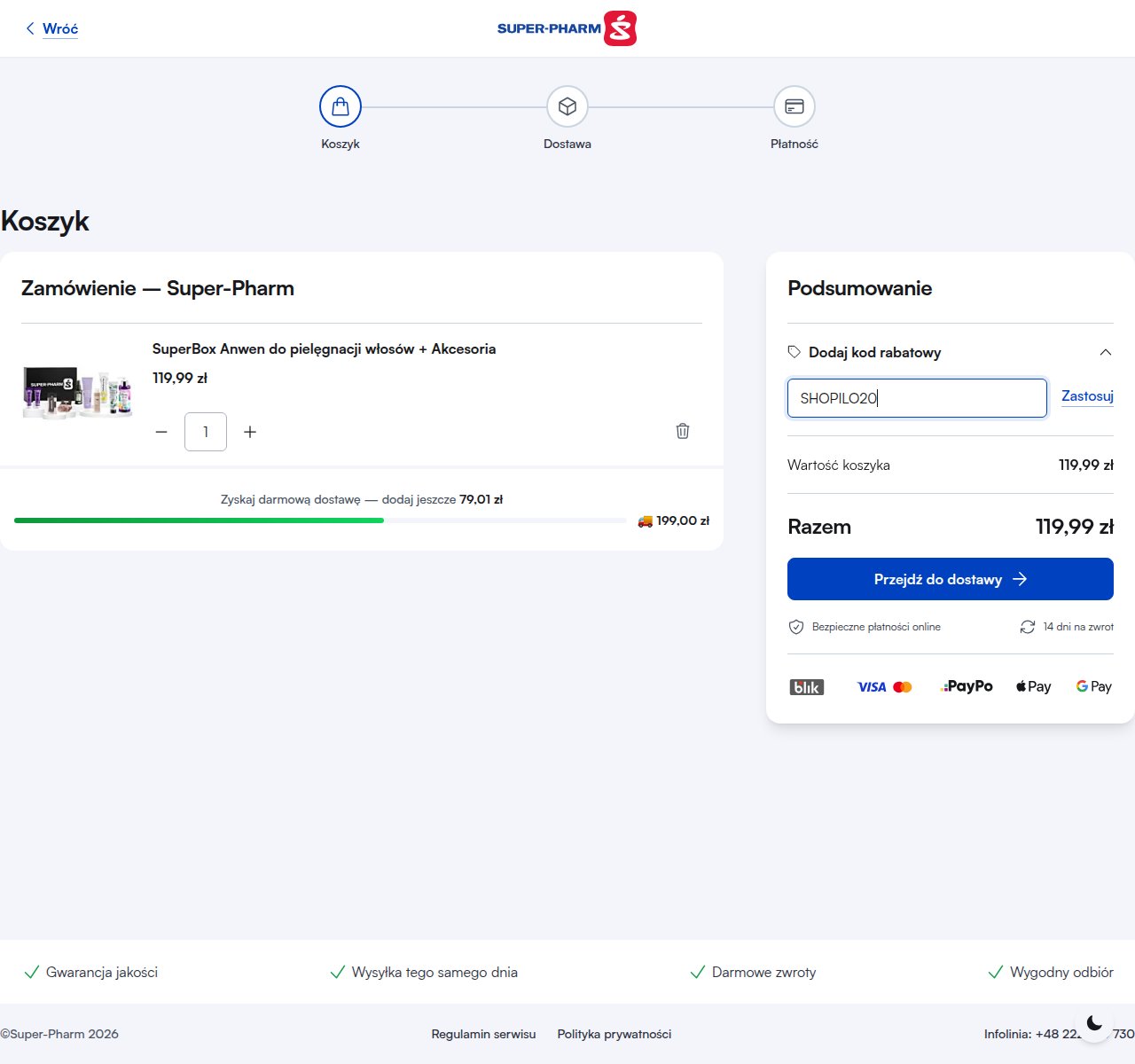Click the back arrow chevron beside Wróć
Viewport: 1135px width, 1064px height.
pyautogui.click(x=30, y=28)
